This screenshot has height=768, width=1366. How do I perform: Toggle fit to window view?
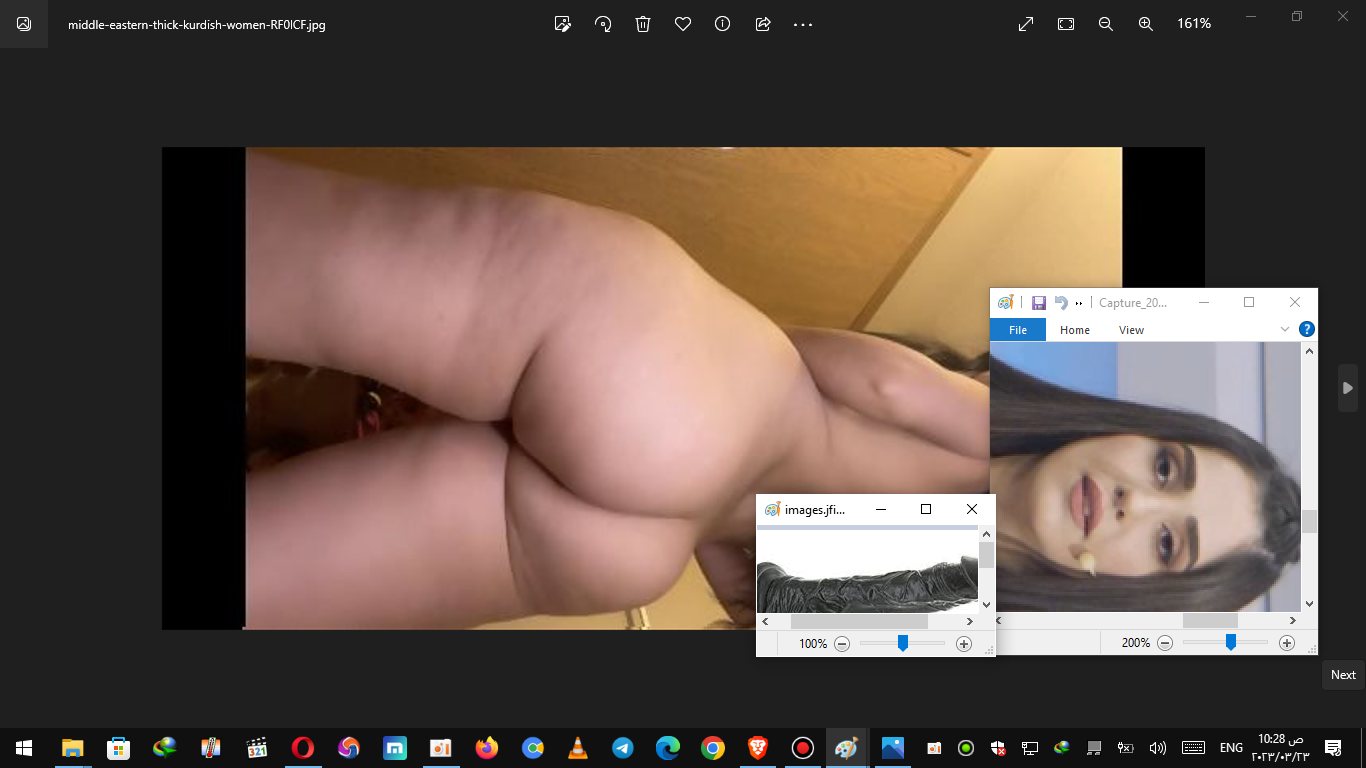pos(1066,24)
